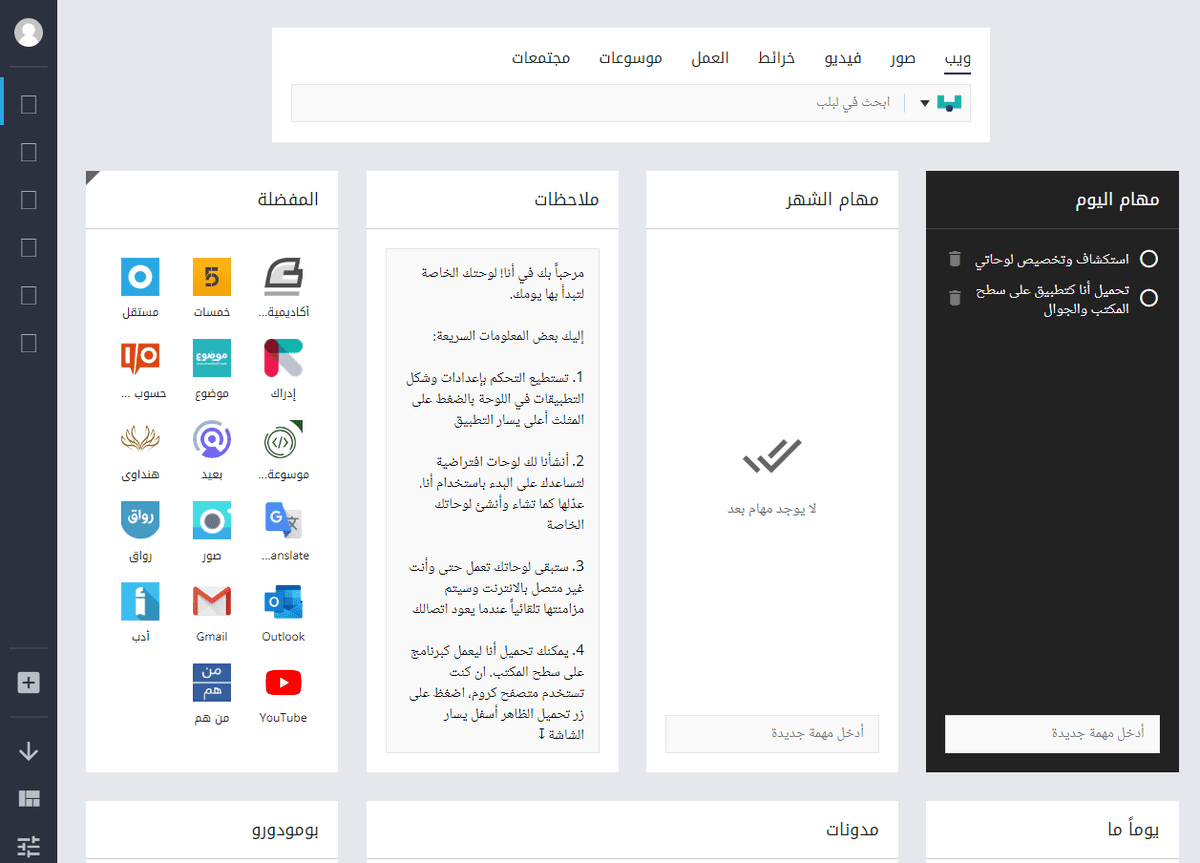Screen dimensions: 1200x863
Task: Open the search engine dropdown arrow
Action: point(925,103)
